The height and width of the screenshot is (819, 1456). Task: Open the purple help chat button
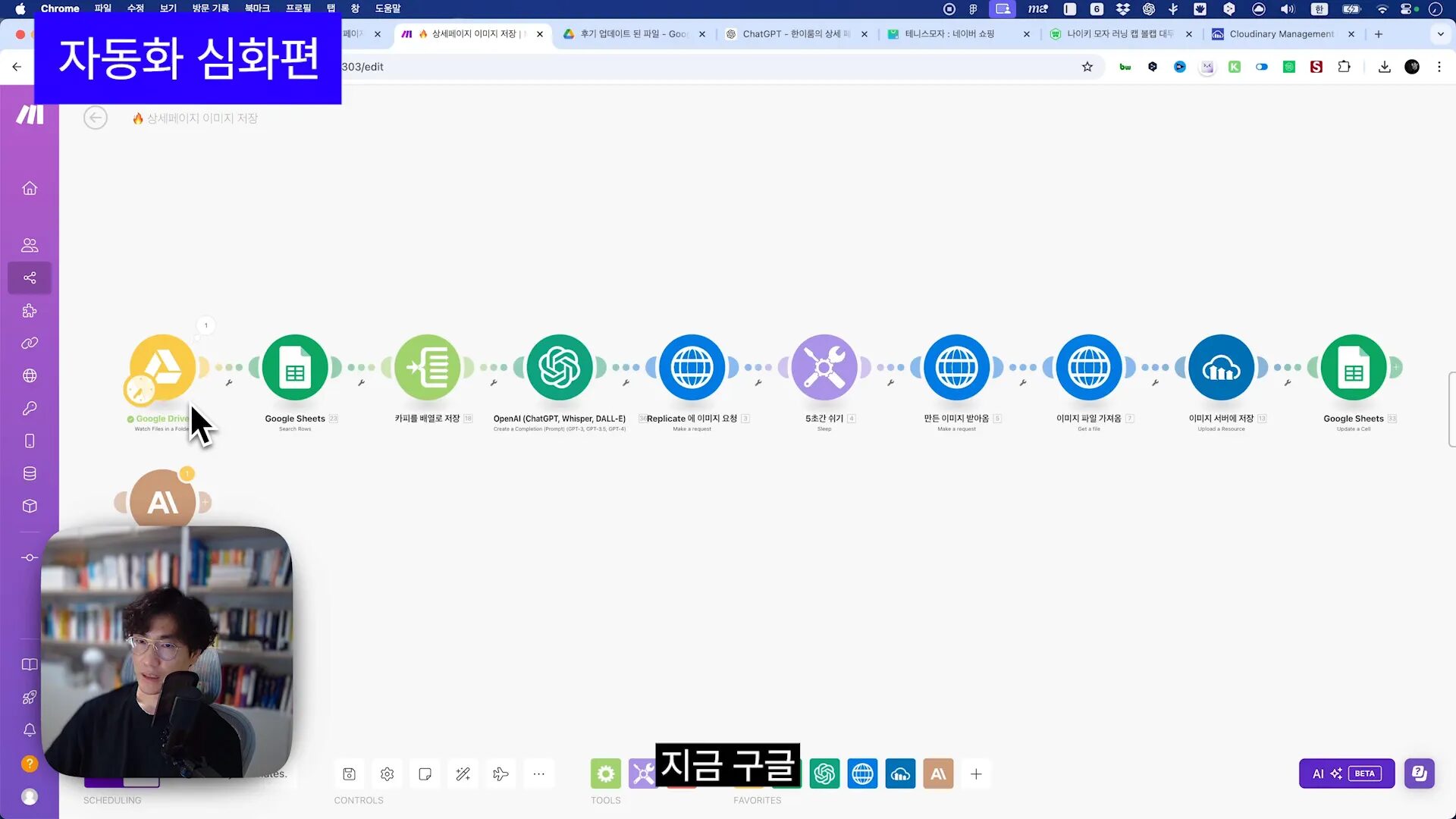coord(1419,773)
